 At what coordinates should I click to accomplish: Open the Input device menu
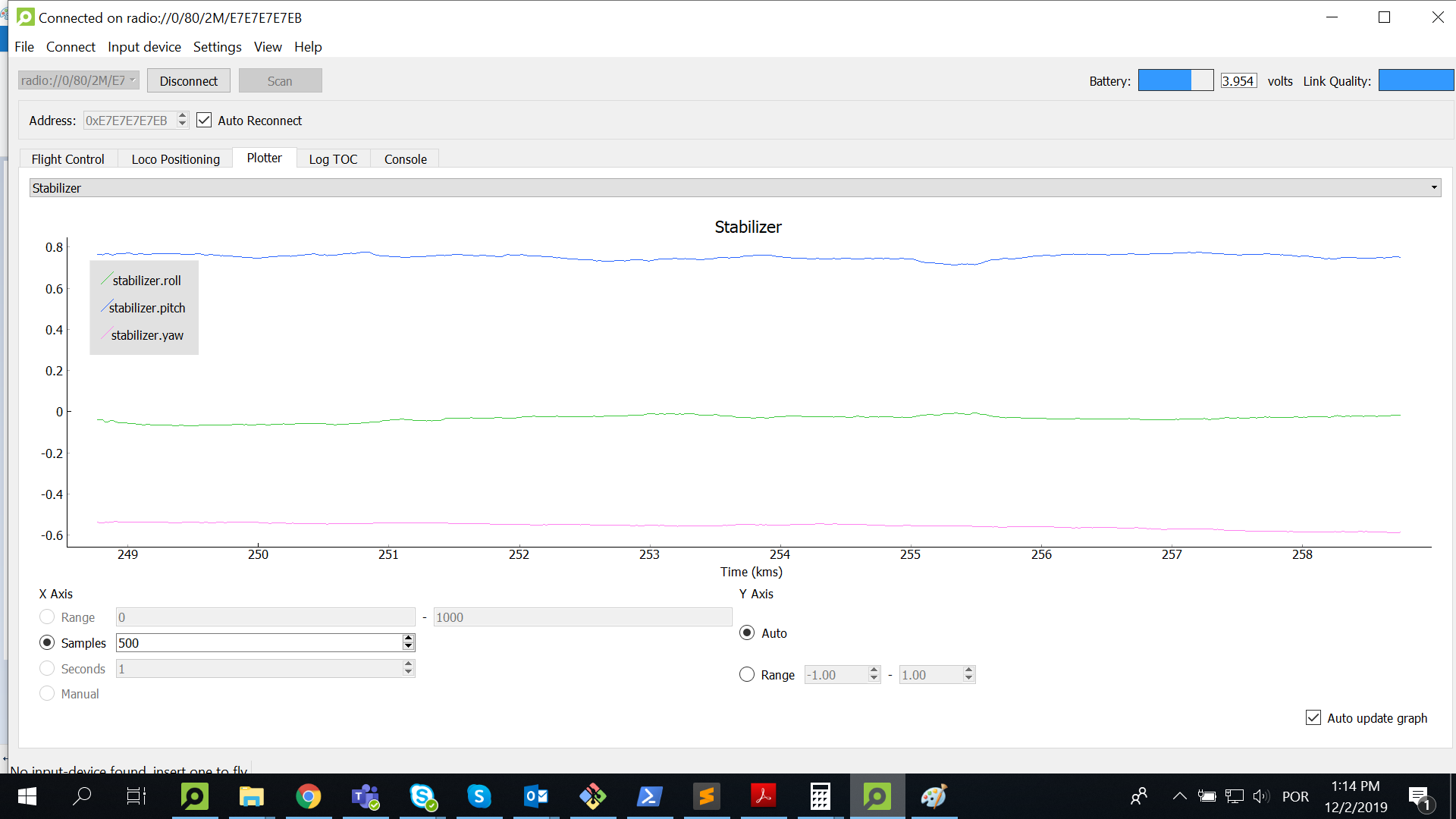[x=144, y=47]
